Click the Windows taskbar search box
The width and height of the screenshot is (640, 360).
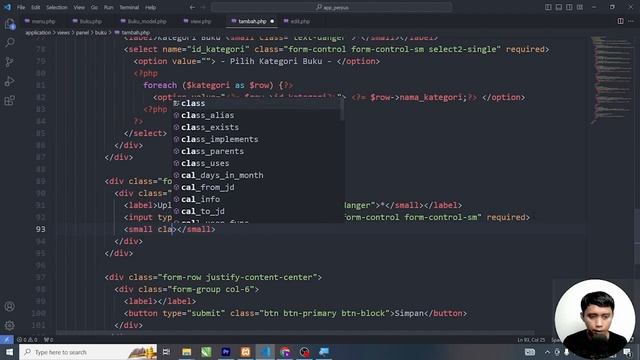click(x=88, y=352)
